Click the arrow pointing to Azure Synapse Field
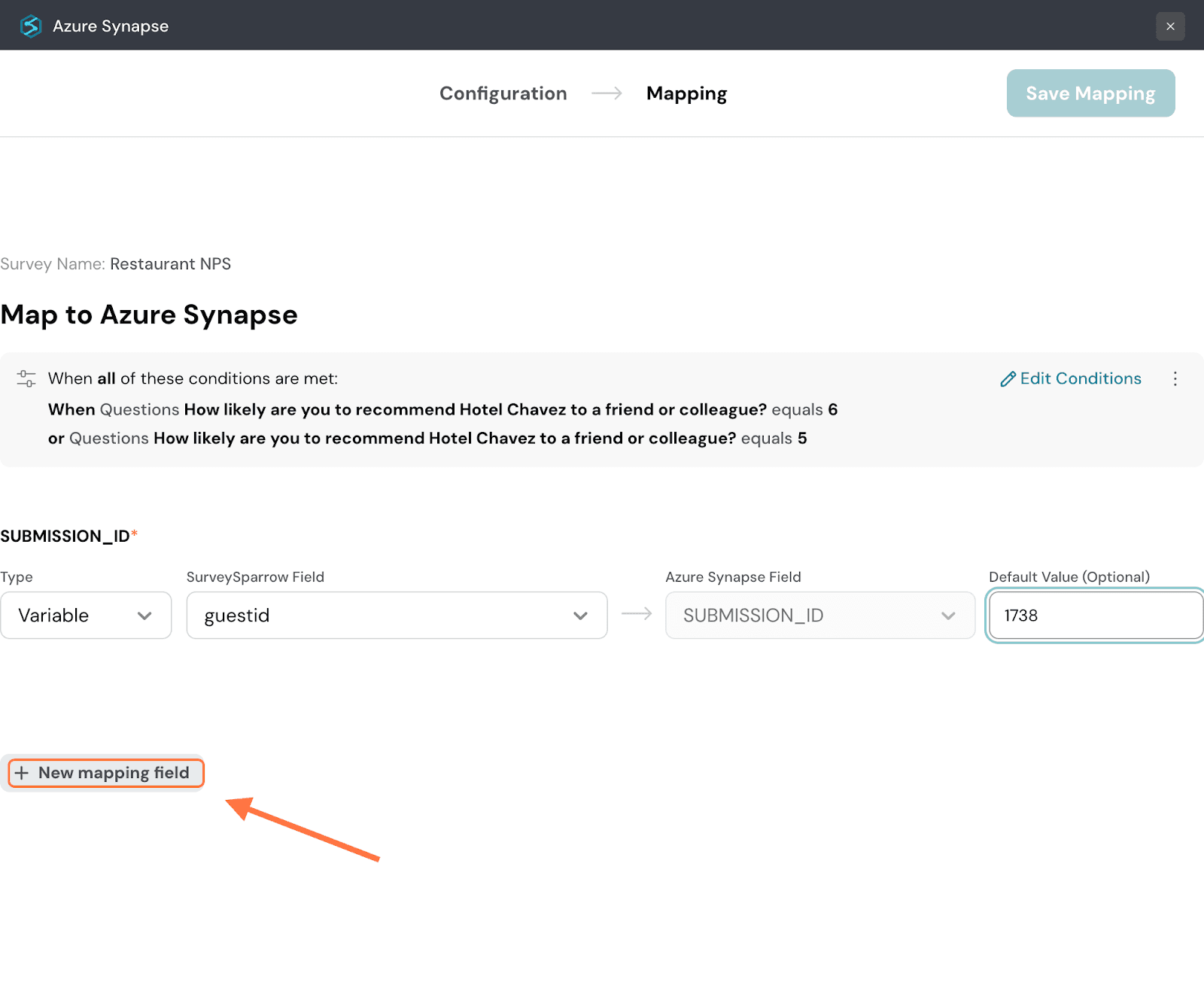 click(x=637, y=615)
